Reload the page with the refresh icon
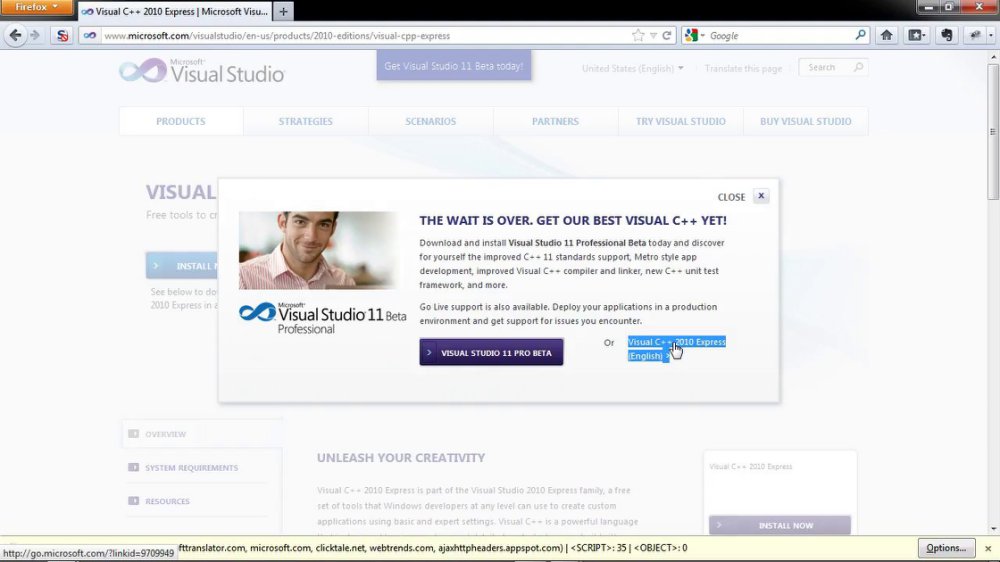 pos(666,36)
